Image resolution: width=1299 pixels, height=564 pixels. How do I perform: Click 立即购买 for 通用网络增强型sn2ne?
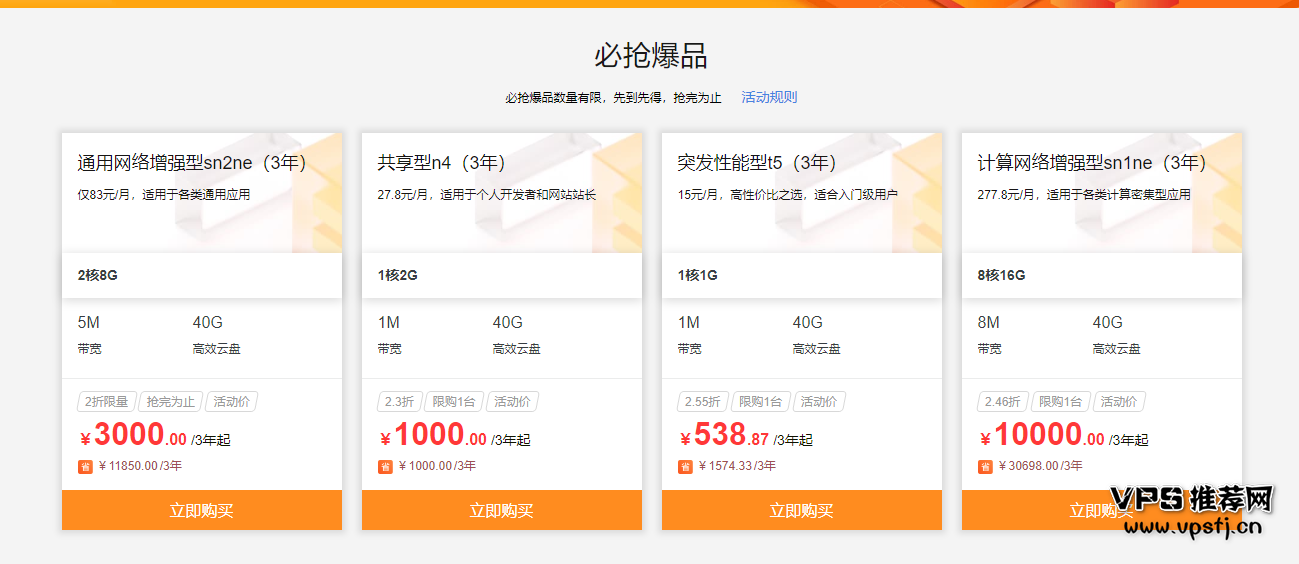(202, 510)
